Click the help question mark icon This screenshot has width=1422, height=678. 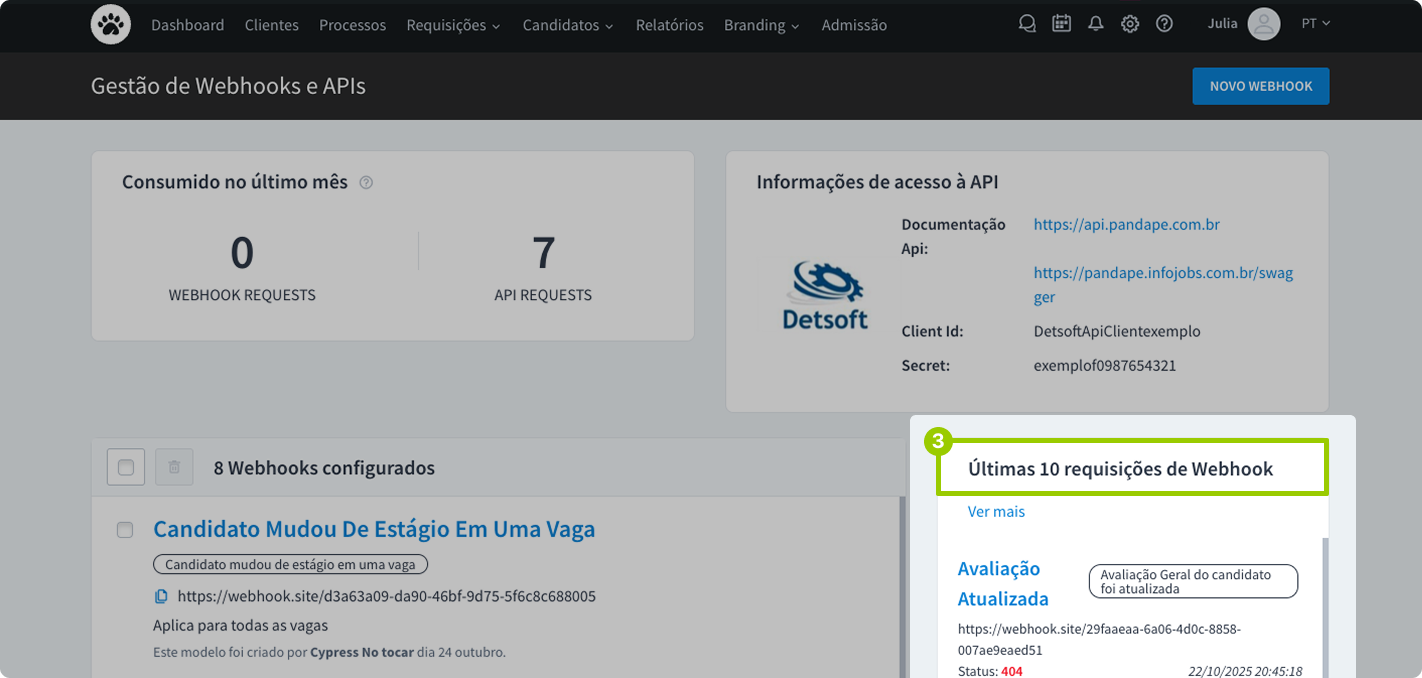1164,25
